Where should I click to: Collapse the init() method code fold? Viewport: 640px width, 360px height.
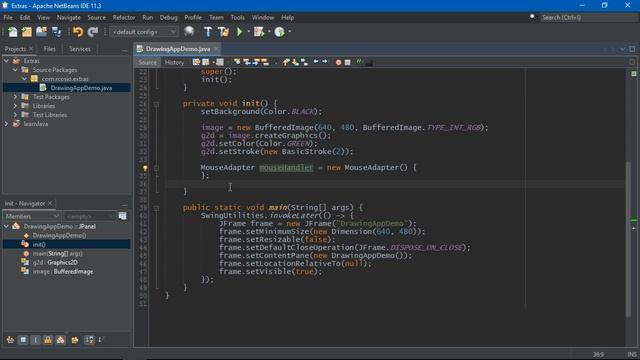click(x=156, y=104)
